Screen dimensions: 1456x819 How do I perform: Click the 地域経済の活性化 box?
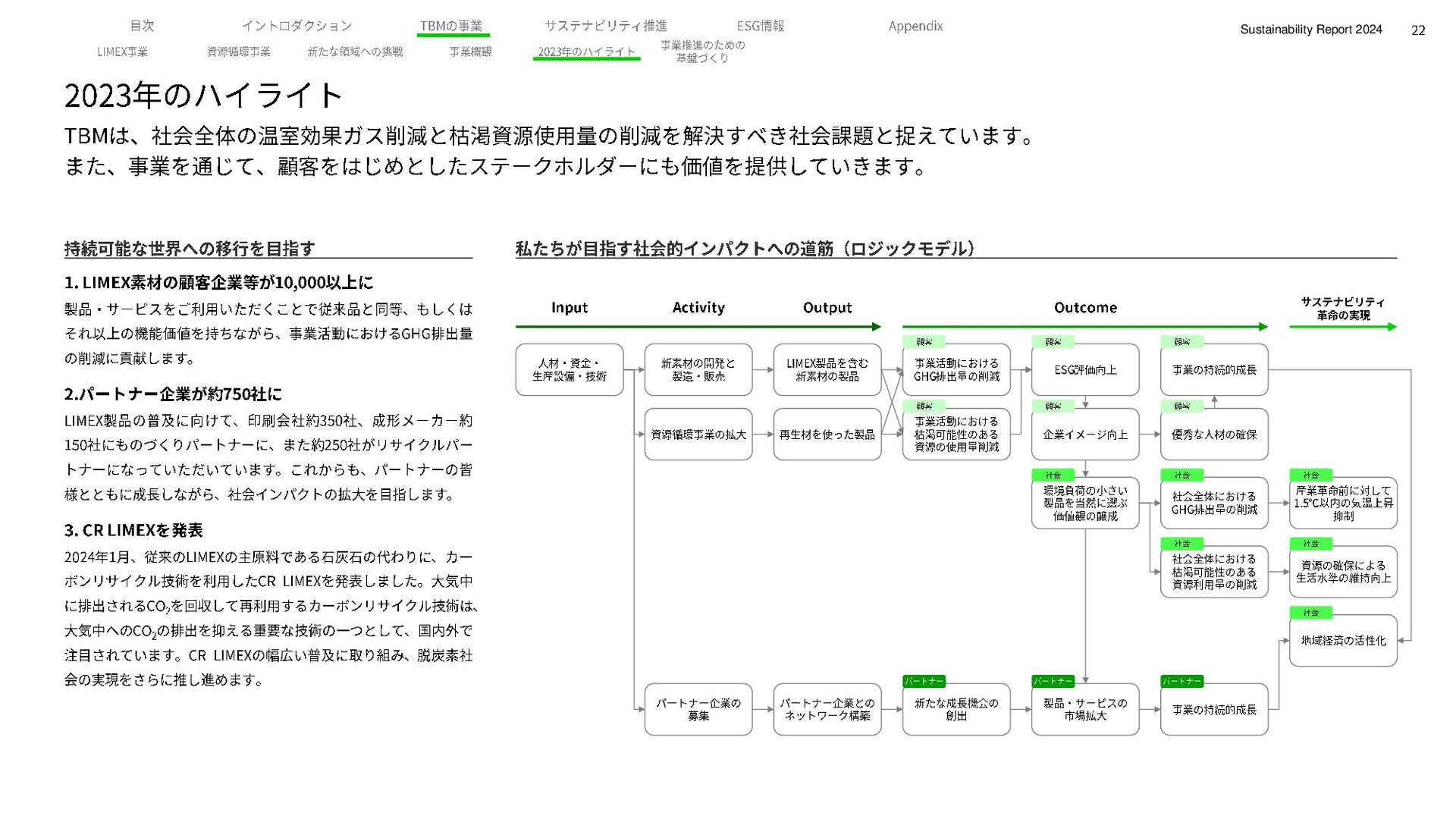[1342, 641]
